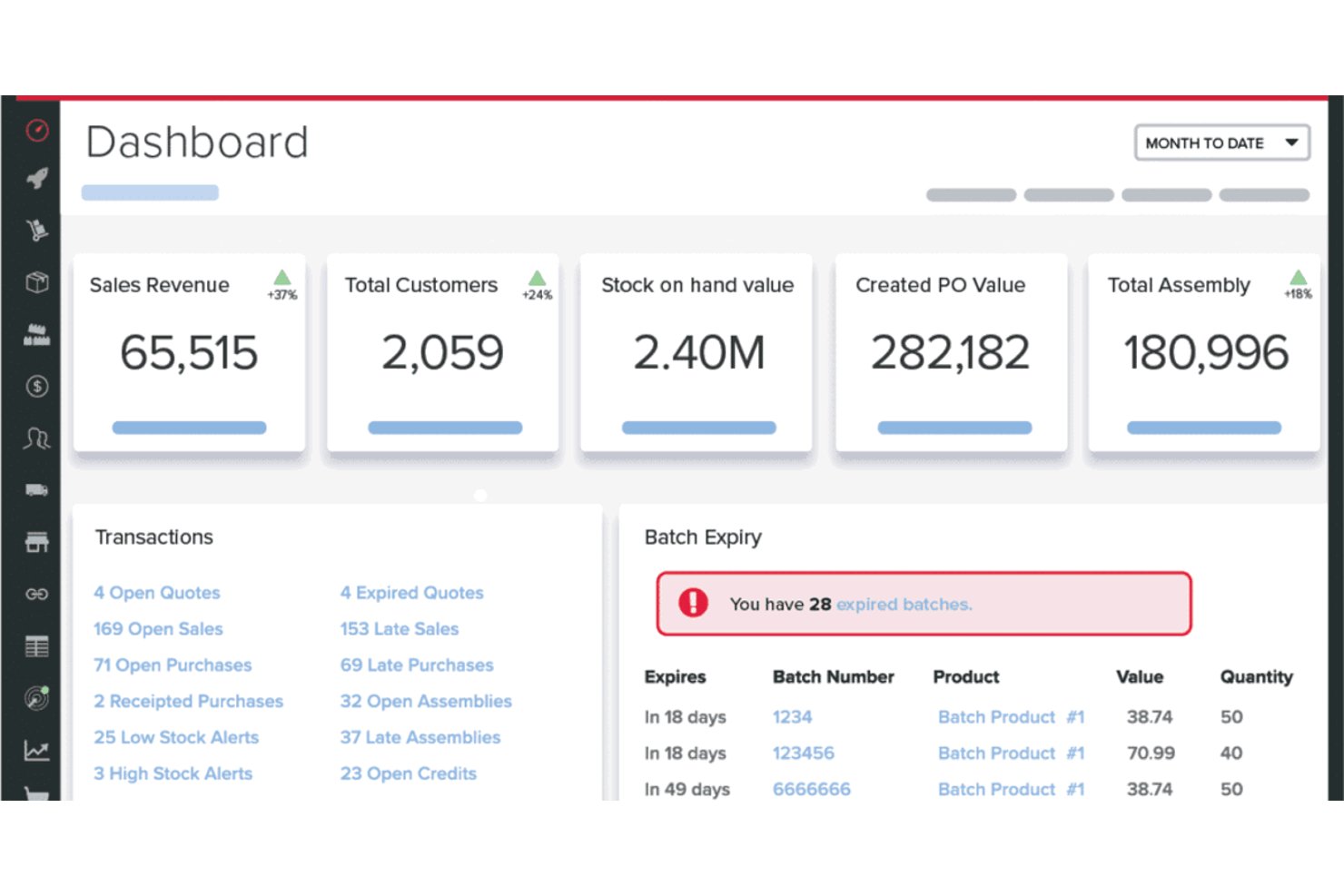Open the Dashboard gauge icon in sidebar
Image resolution: width=1344 pixels, height=896 pixels.
coord(37,131)
